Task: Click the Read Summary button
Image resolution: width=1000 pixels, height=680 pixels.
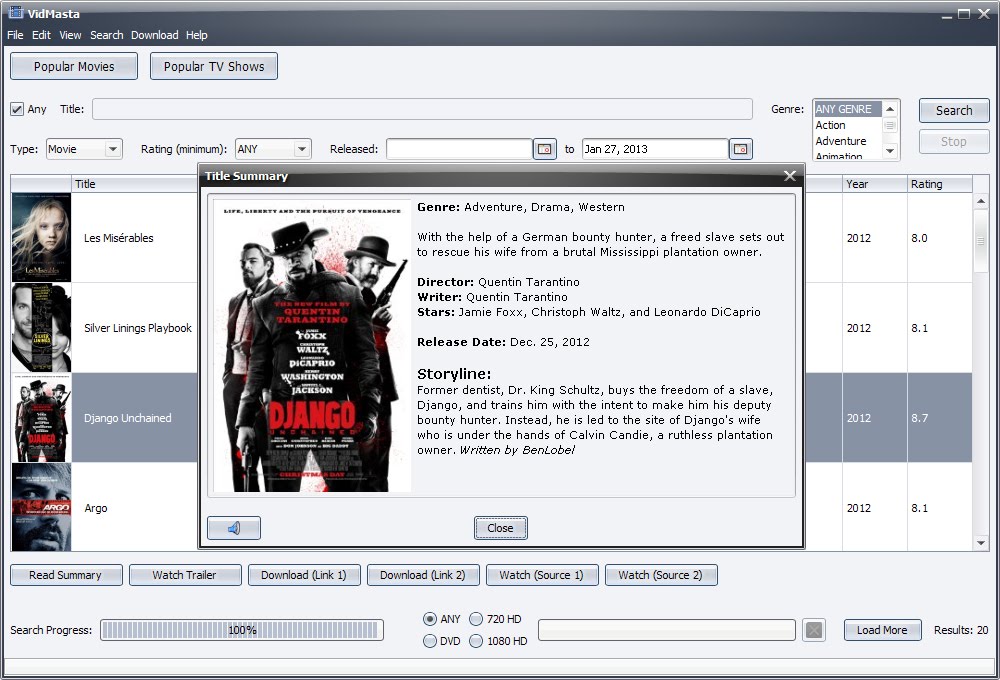Action: [66, 575]
